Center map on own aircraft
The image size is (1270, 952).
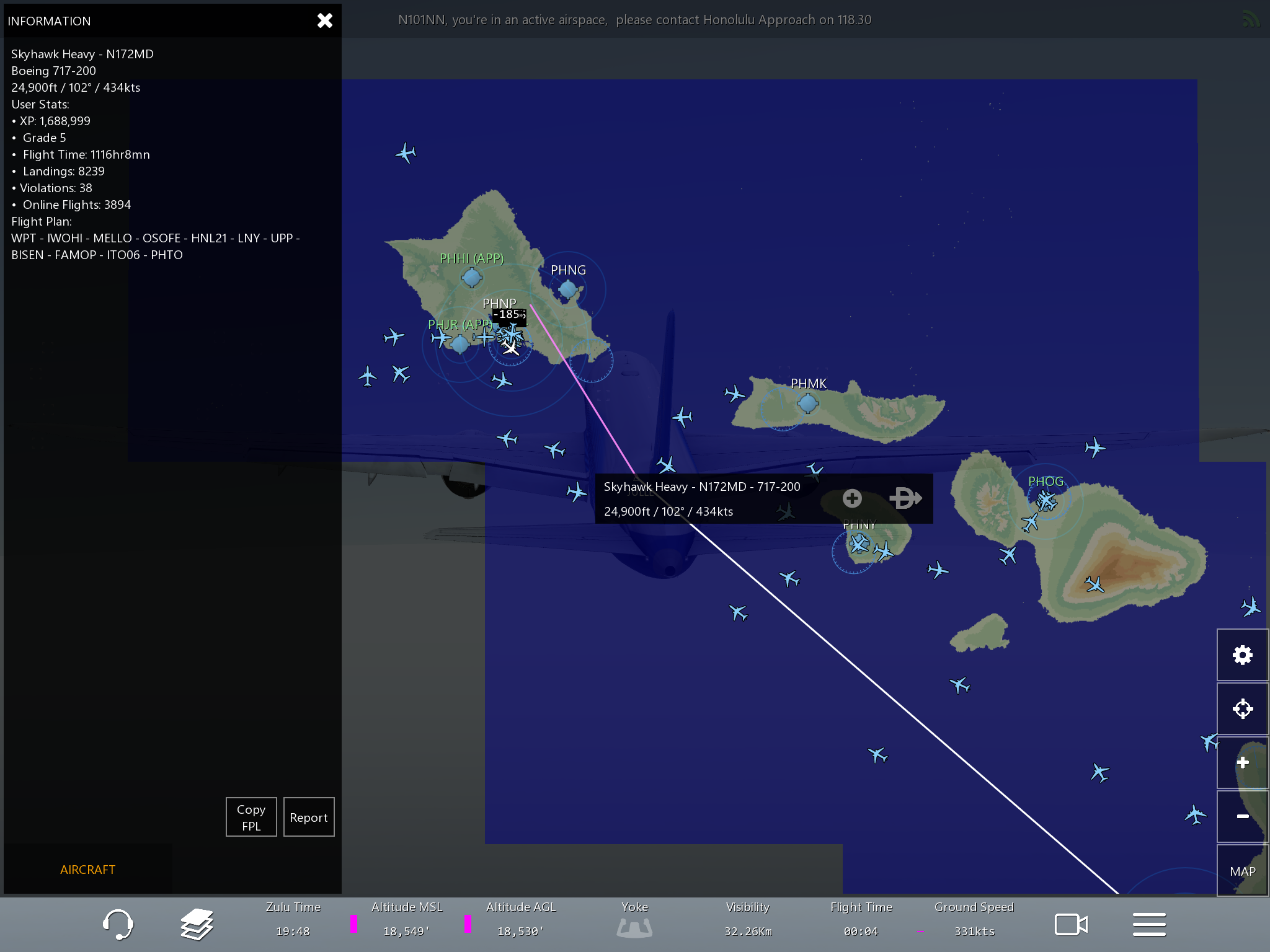(x=1242, y=708)
